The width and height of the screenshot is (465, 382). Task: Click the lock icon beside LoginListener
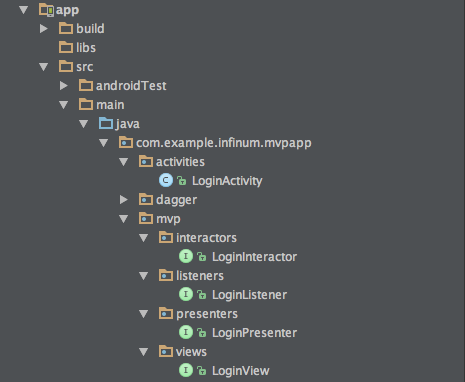pos(202,295)
